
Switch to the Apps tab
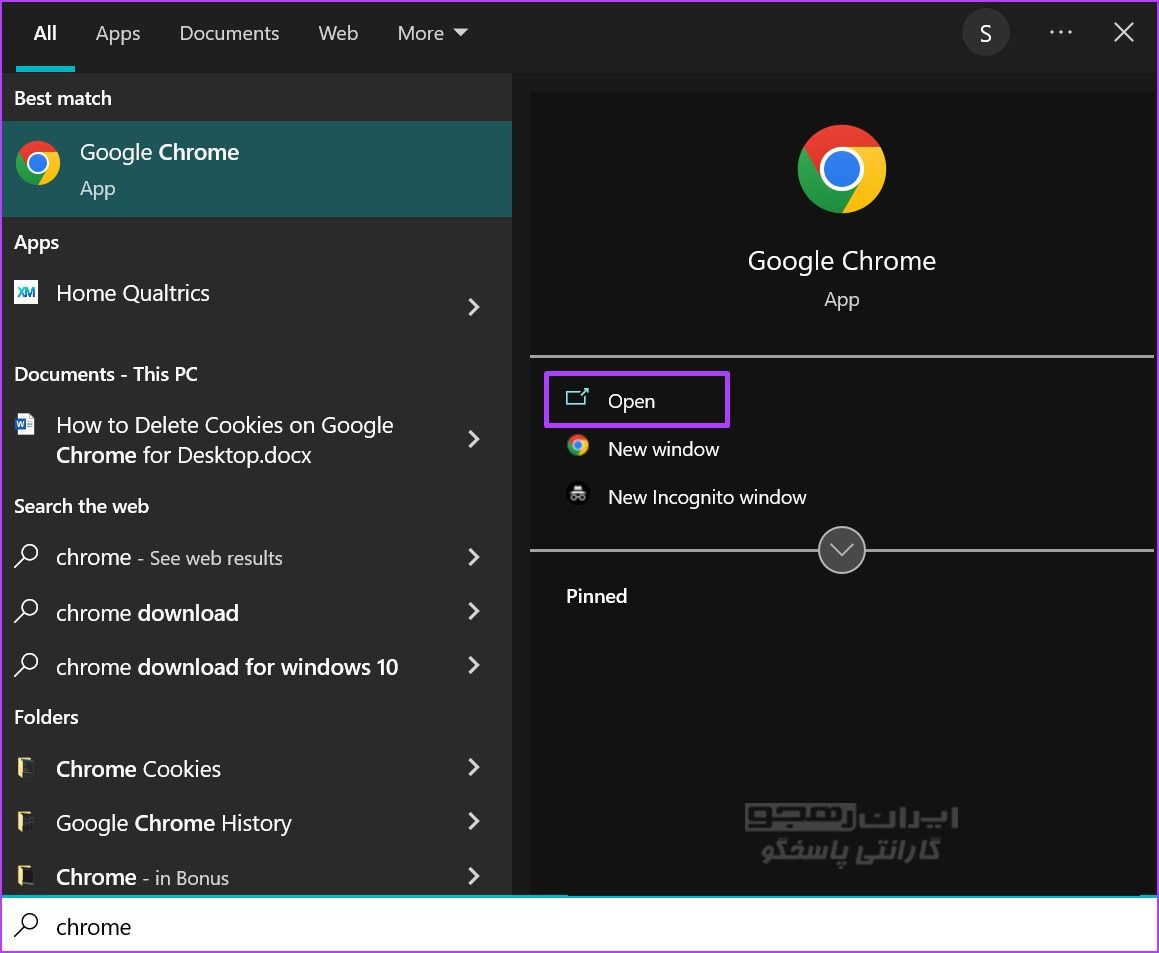pos(118,33)
